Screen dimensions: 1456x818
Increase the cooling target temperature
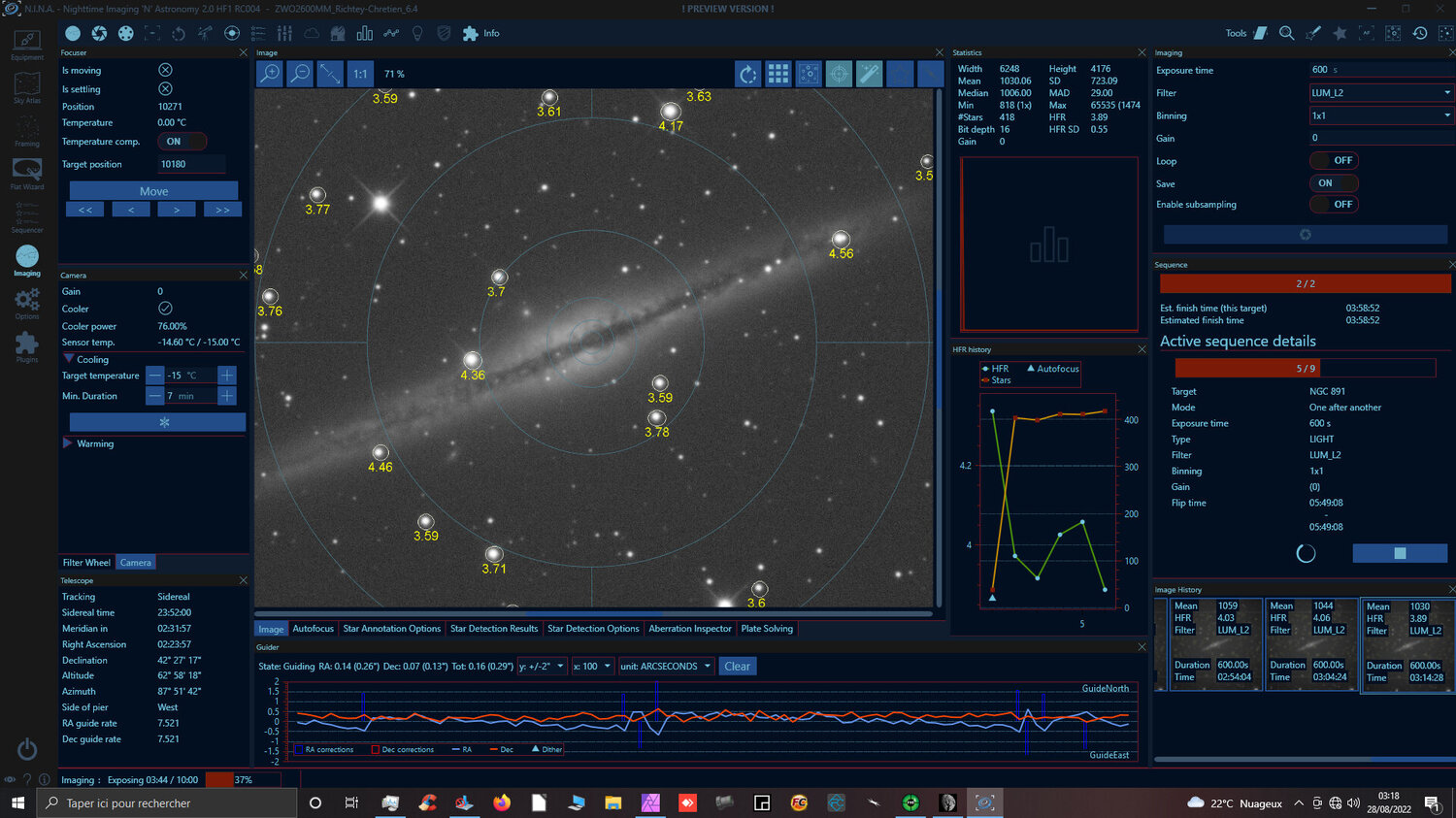(226, 376)
